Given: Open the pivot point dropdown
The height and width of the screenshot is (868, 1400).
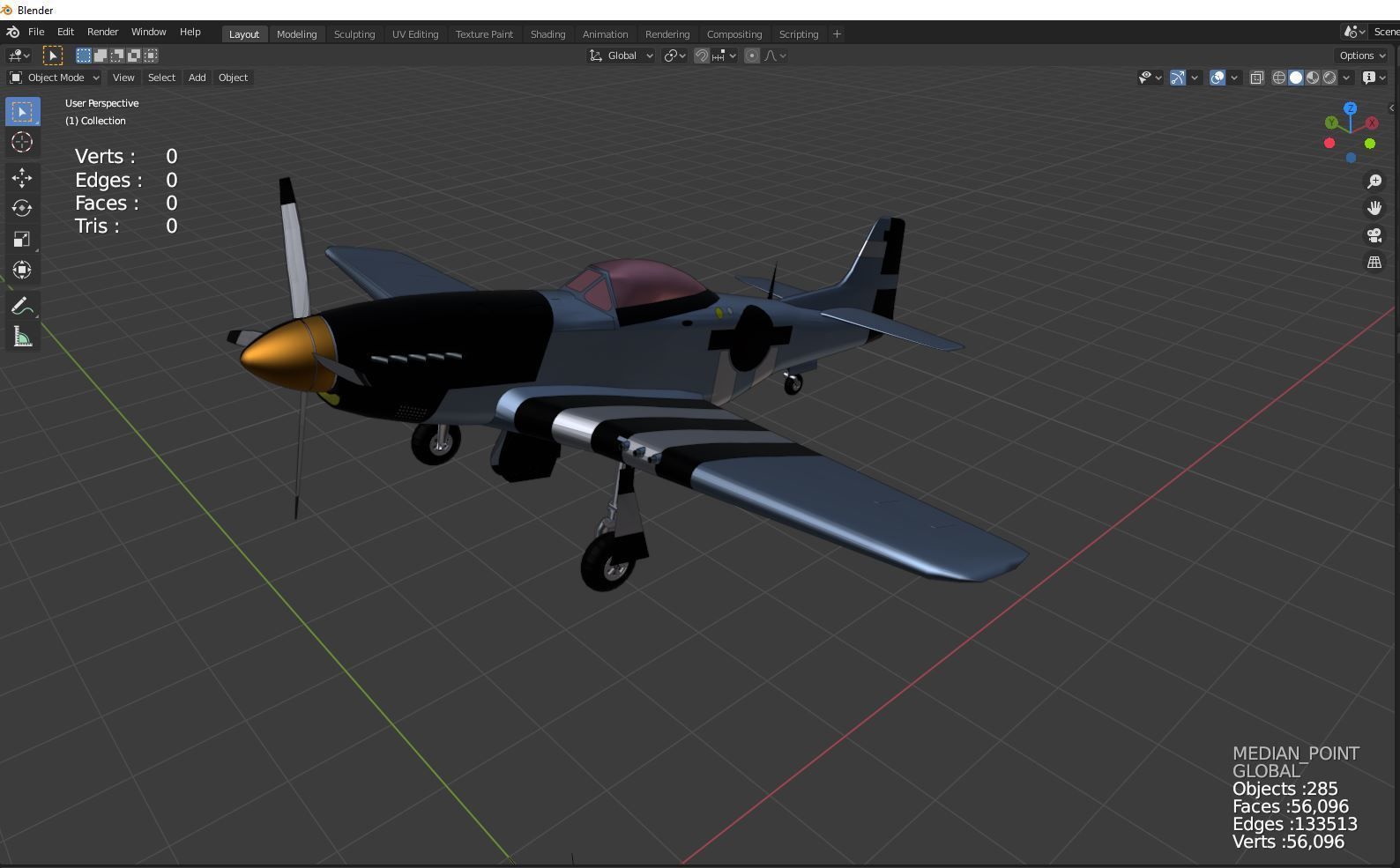Looking at the screenshot, I should 675,56.
